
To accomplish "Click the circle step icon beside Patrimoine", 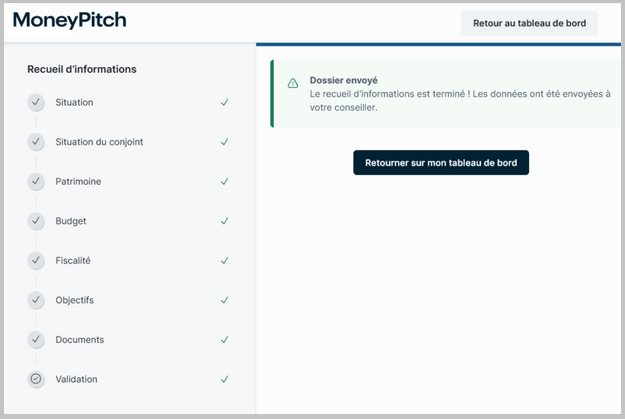I will click(x=36, y=181).
